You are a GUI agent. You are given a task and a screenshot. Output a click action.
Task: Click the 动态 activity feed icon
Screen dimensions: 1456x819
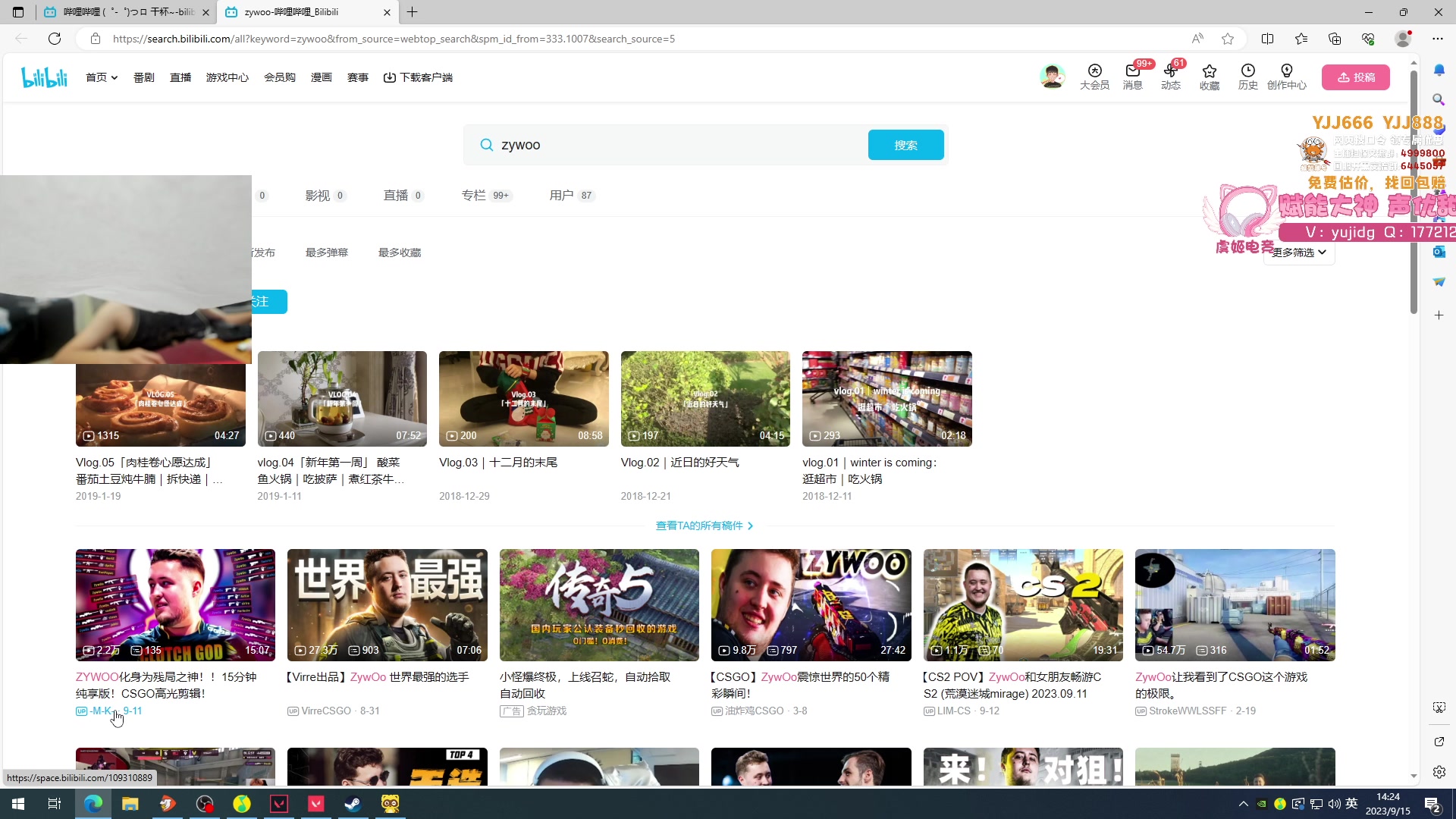coord(1170,77)
